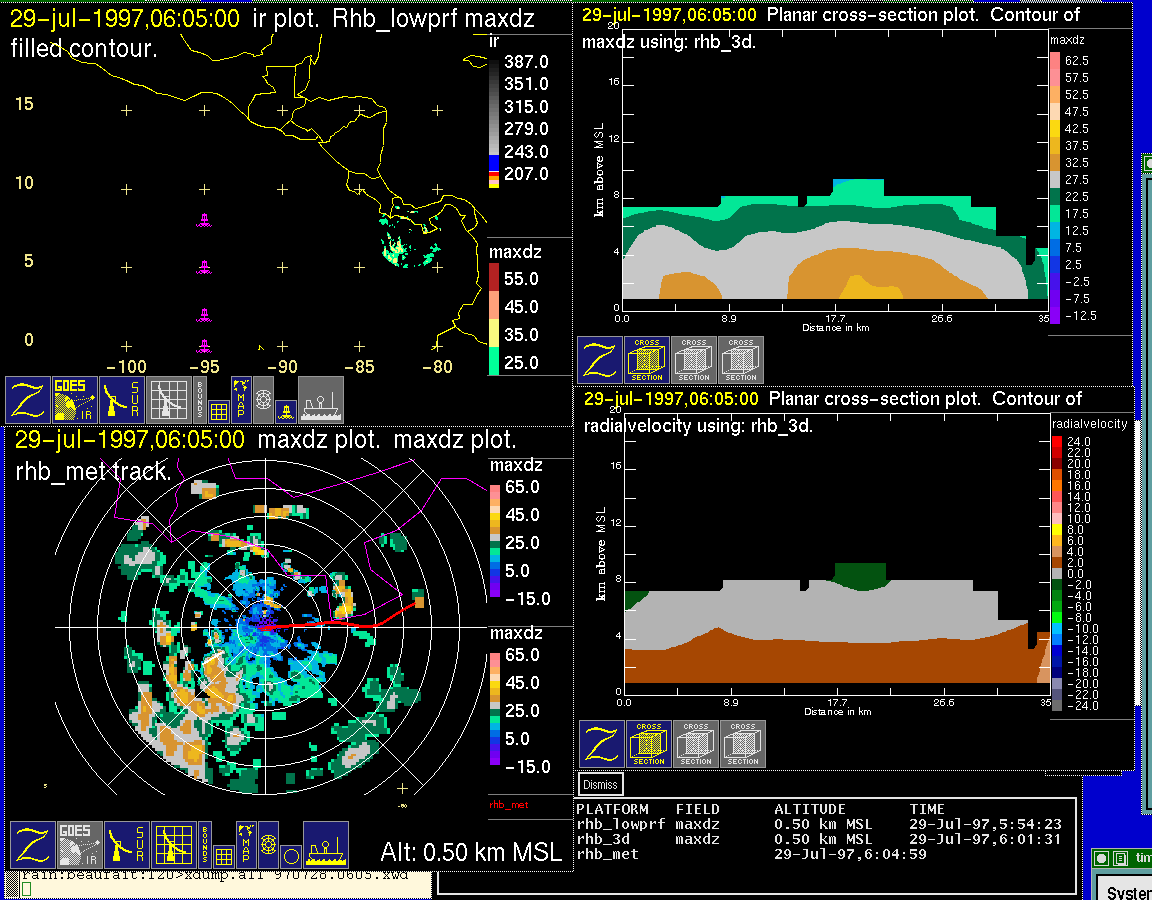1152x900 pixels.
Task: Click the radar grid icon in the bottom maxdz plot toolbar
Action: pos(170,845)
